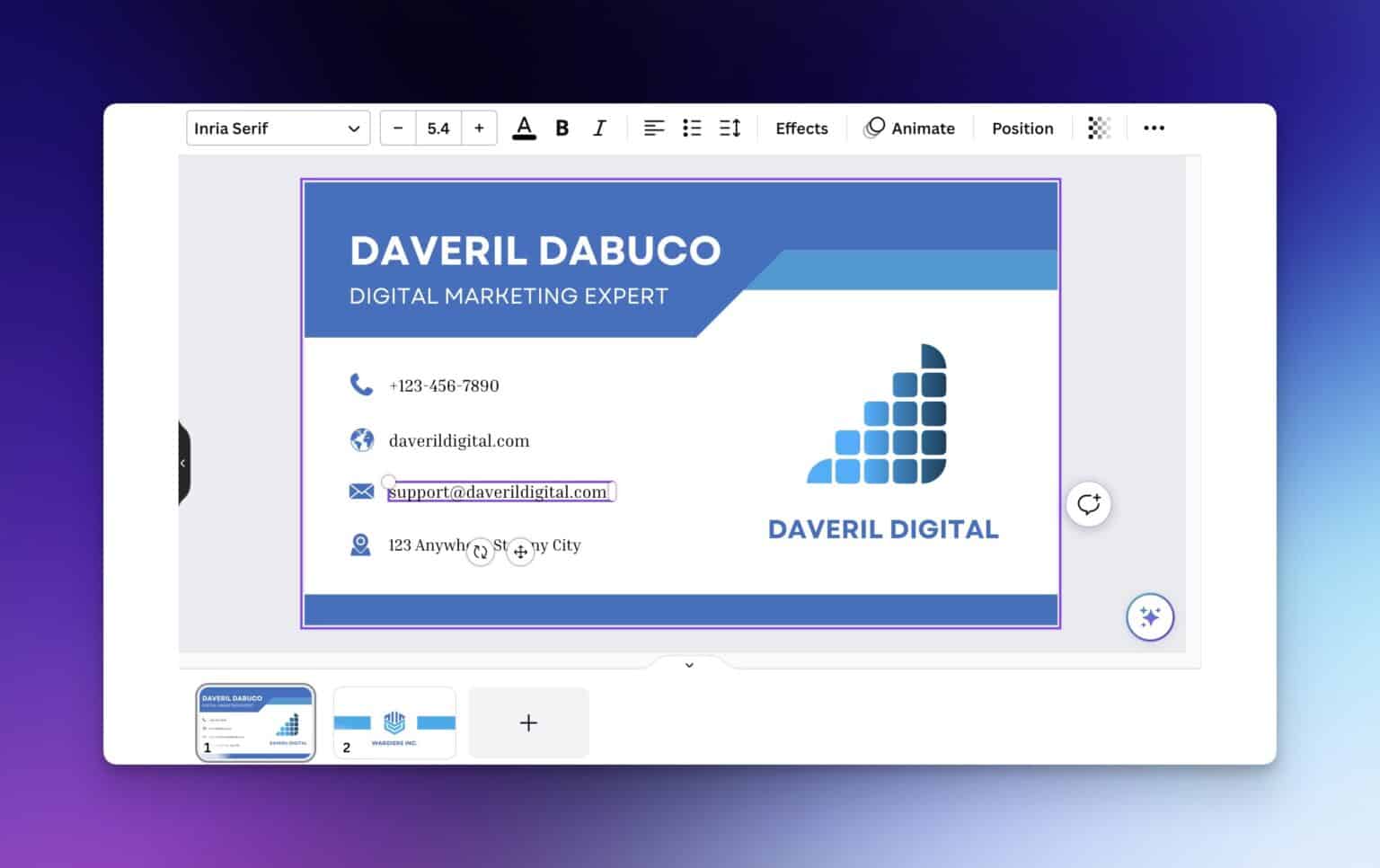Add a bulleted list
Image resolution: width=1380 pixels, height=868 pixels.
coord(692,128)
